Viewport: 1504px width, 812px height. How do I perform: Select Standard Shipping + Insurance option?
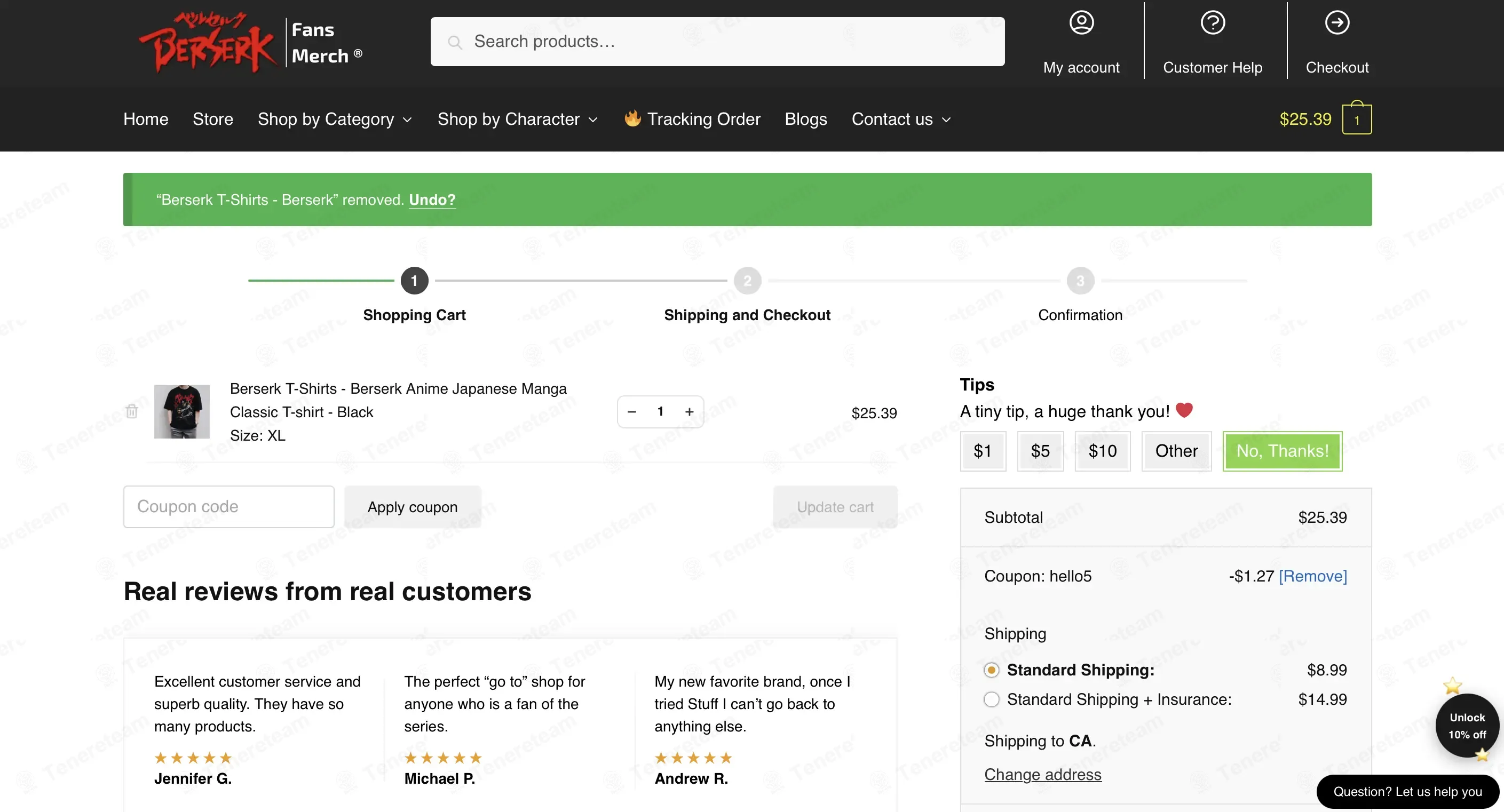point(992,699)
